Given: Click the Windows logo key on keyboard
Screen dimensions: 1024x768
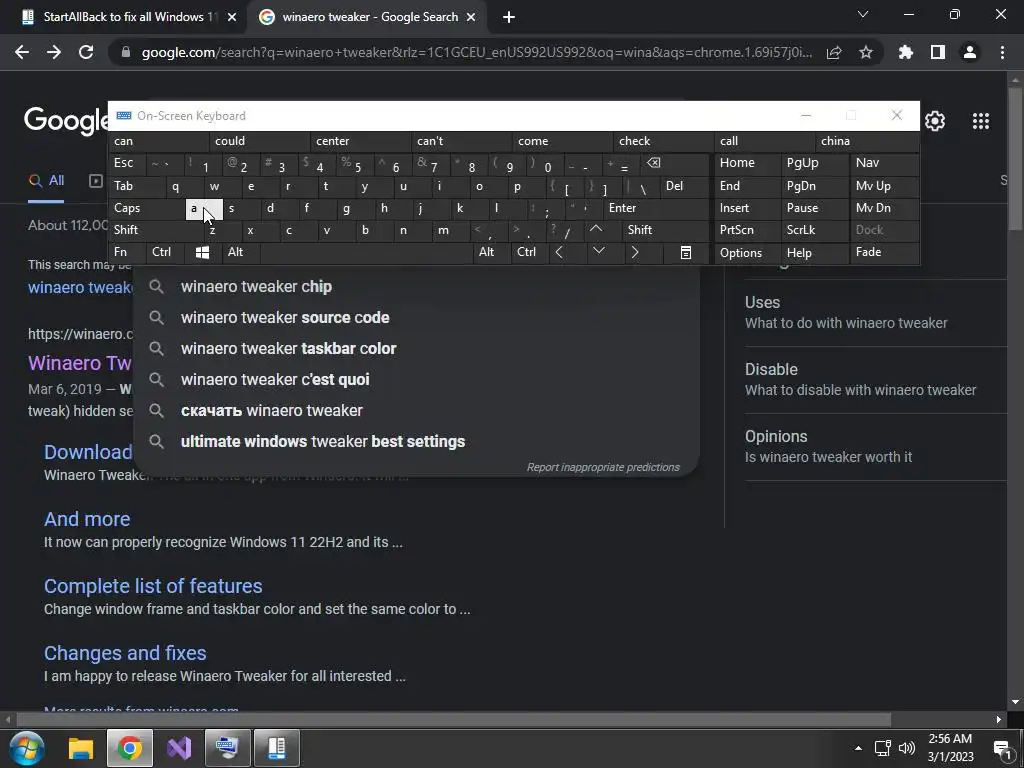Looking at the screenshot, I should (x=202, y=252).
